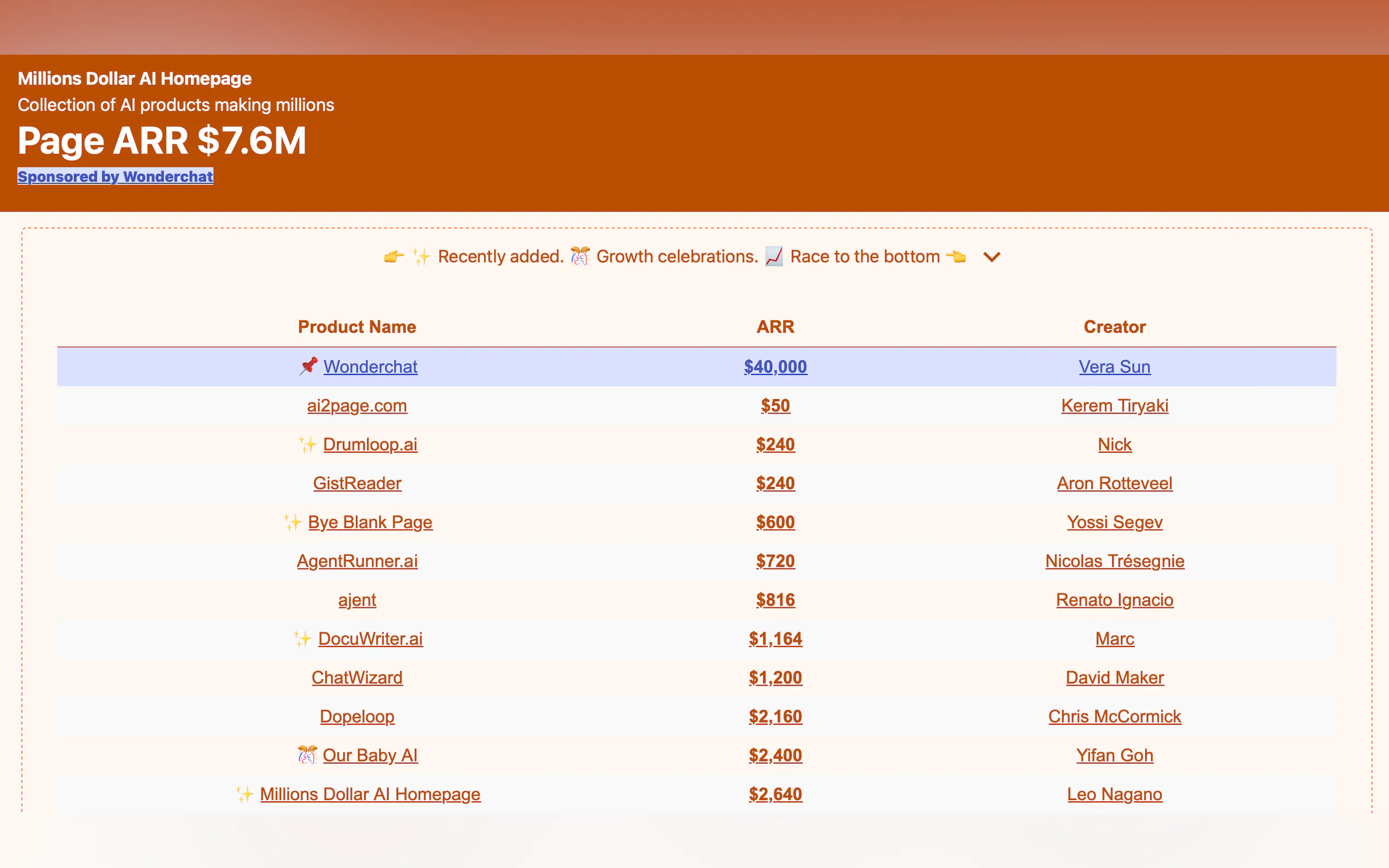Click the sparkles icon by Millions Dollar AI Homepage row

(244, 794)
